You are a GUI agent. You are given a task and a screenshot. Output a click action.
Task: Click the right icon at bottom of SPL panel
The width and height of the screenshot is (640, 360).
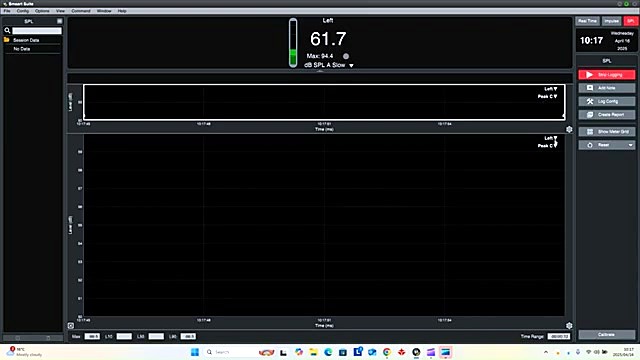coord(48,338)
